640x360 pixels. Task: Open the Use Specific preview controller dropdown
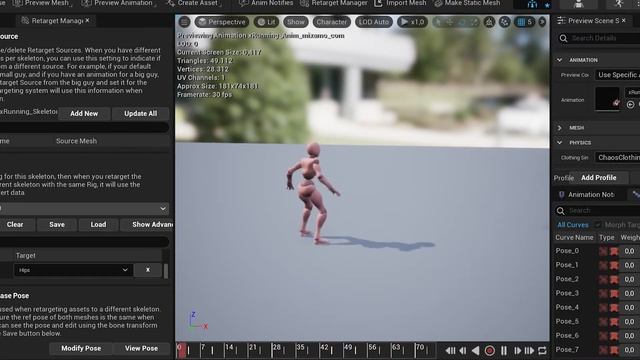coord(617,75)
